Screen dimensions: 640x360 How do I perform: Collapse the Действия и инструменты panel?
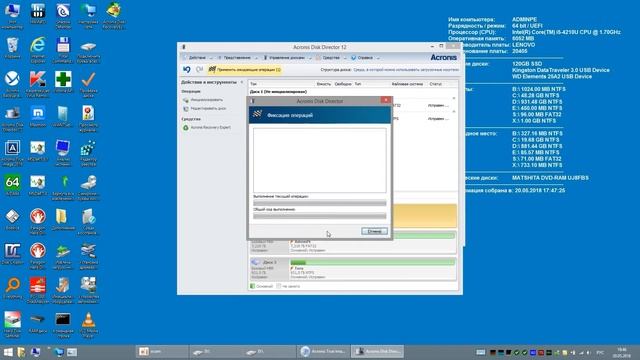(242, 82)
